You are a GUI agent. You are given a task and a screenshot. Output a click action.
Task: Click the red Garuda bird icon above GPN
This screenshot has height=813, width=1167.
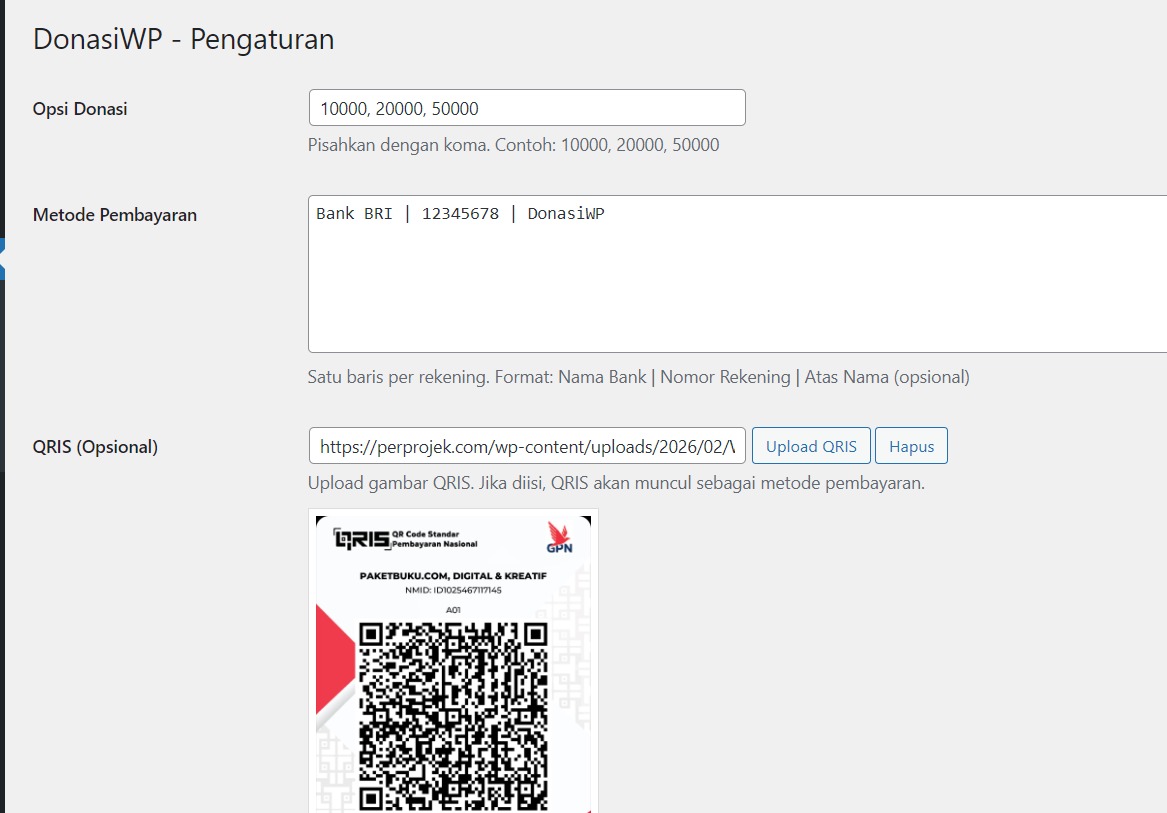[556, 533]
